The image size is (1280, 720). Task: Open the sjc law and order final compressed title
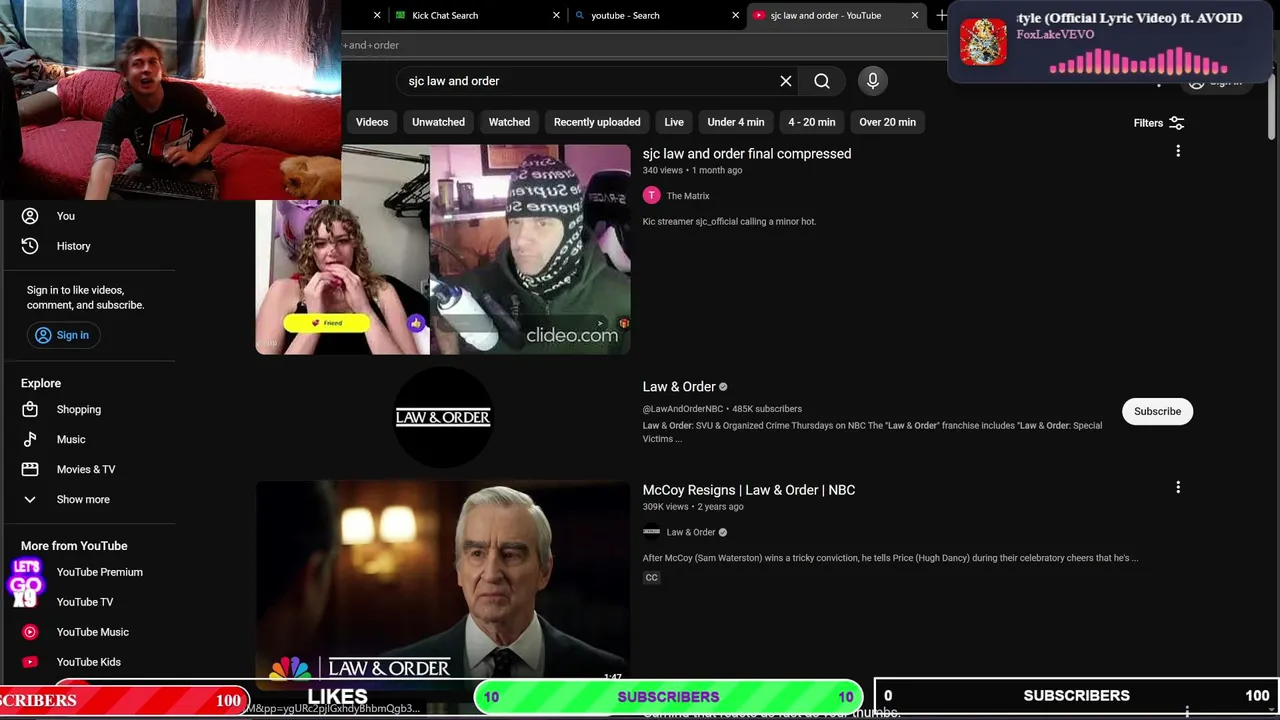click(747, 154)
